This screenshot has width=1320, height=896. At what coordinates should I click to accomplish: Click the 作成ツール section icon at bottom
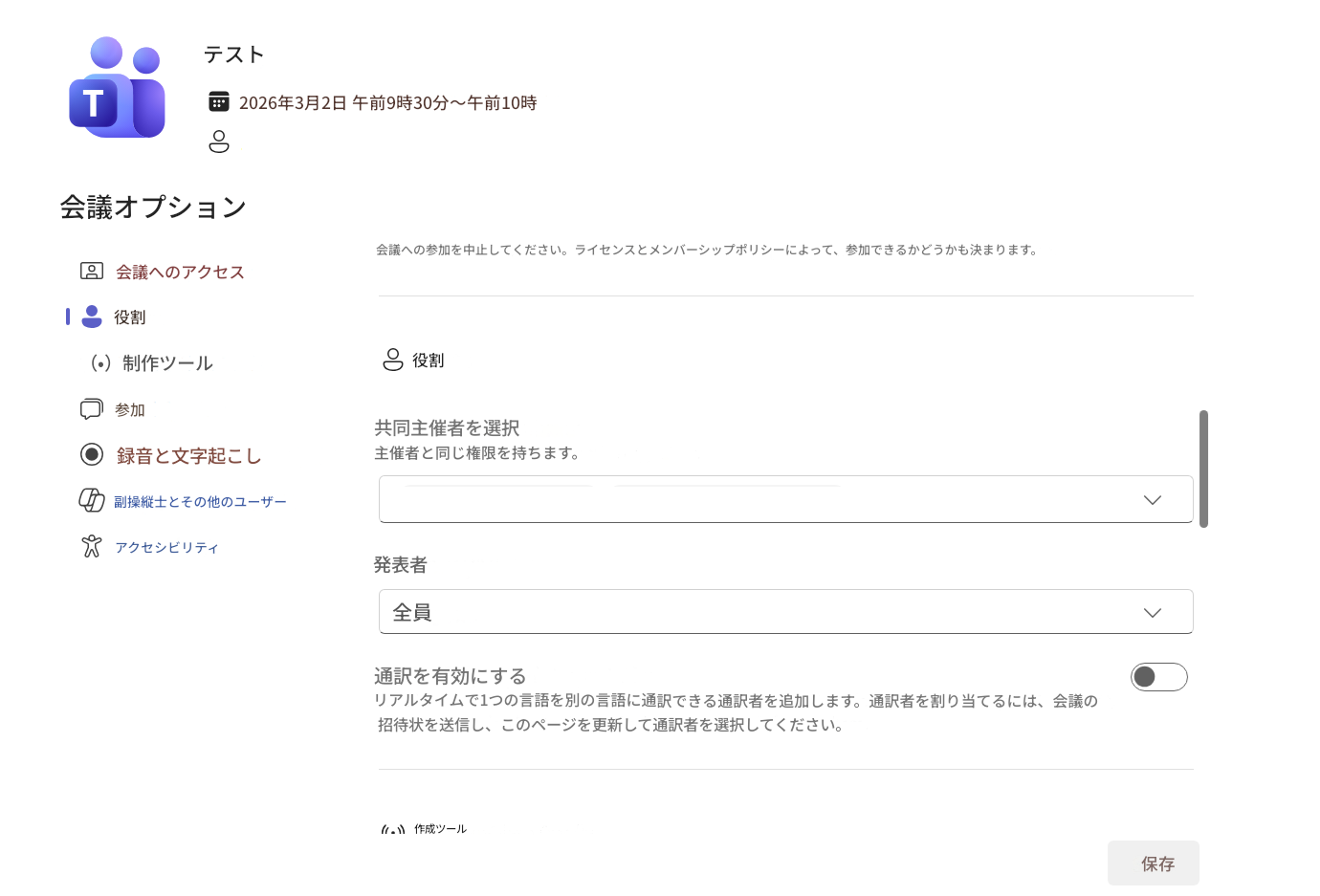point(393,829)
